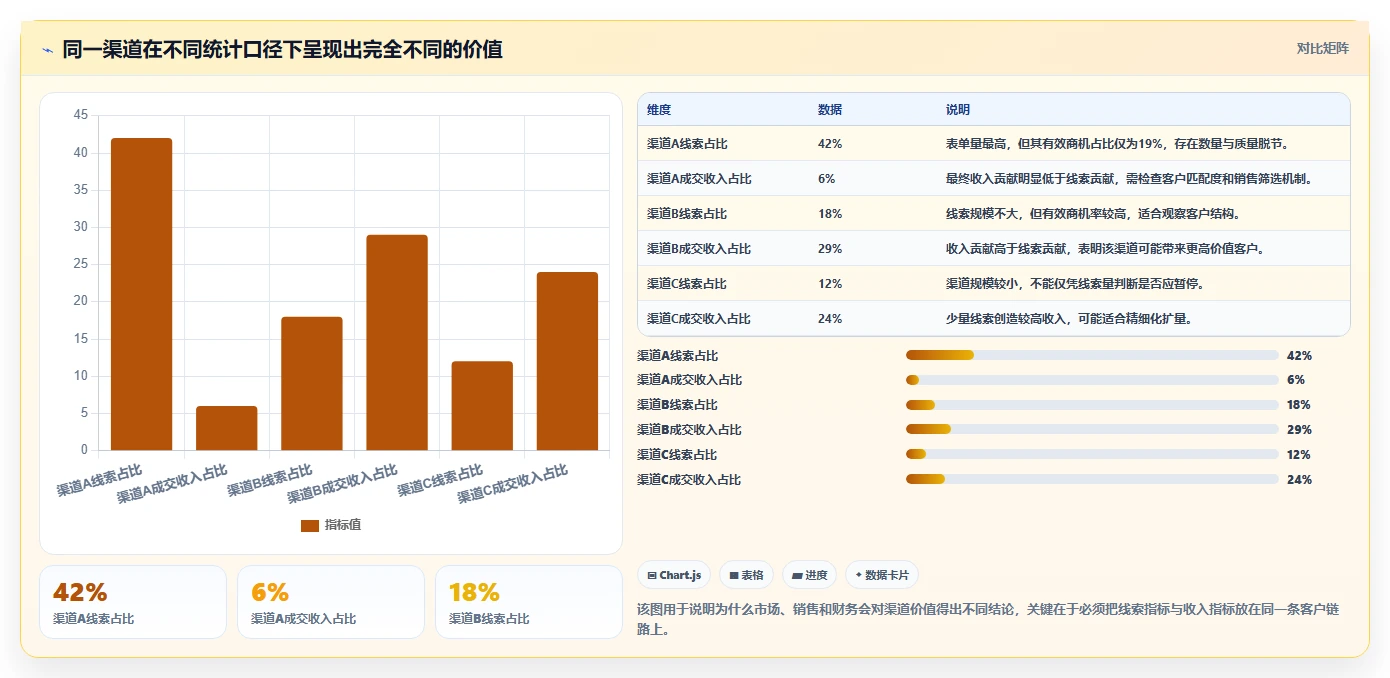
Task: Click the y-axis tick label 25
Action: [x=81, y=264]
